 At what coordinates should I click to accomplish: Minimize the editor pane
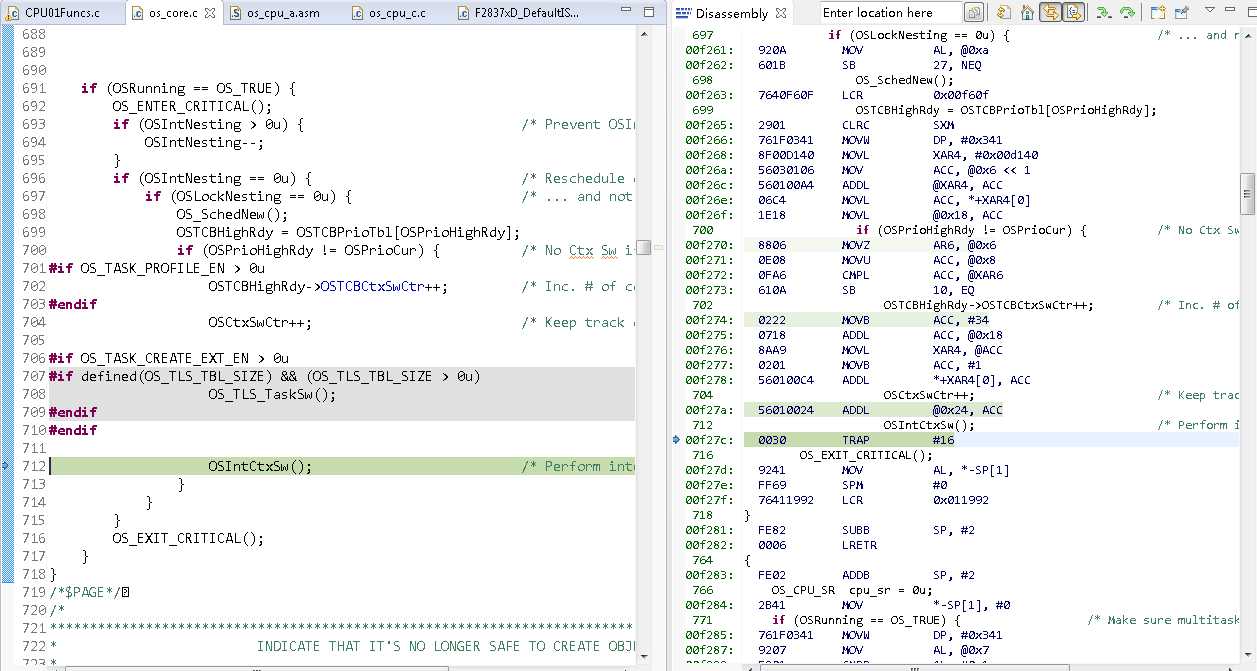[x=625, y=11]
